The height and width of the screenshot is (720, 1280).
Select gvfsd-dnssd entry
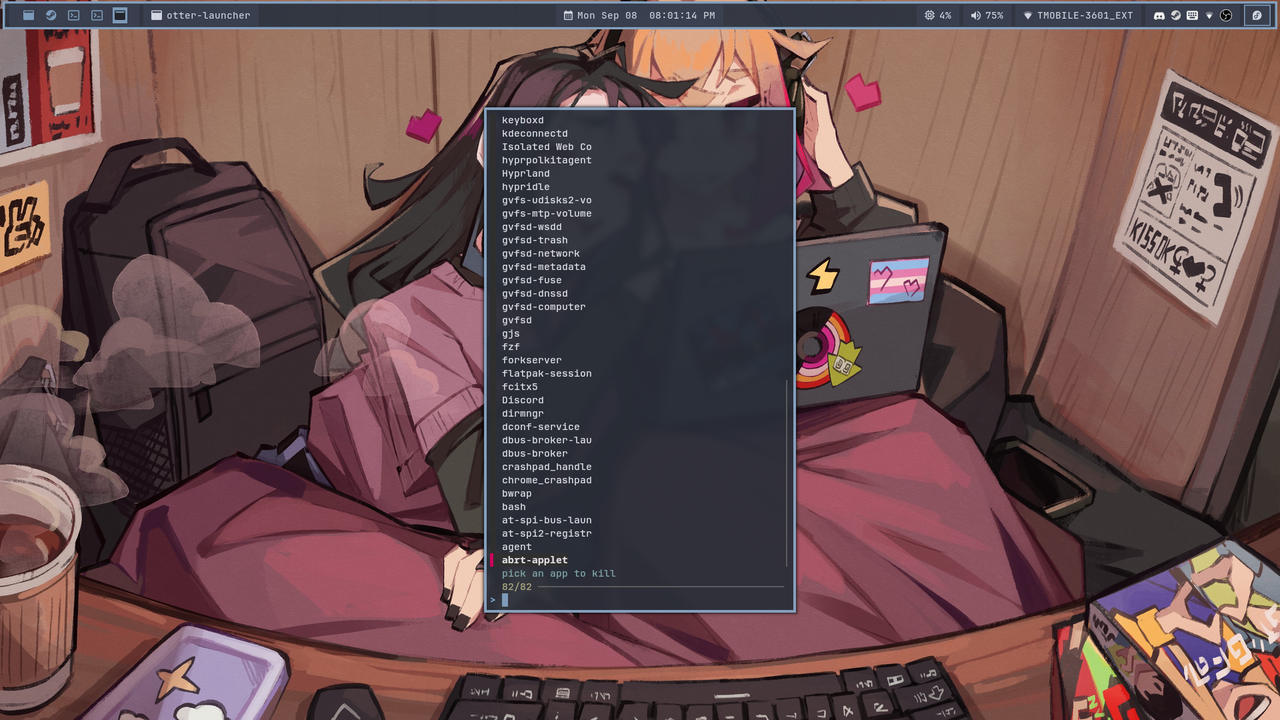point(535,293)
